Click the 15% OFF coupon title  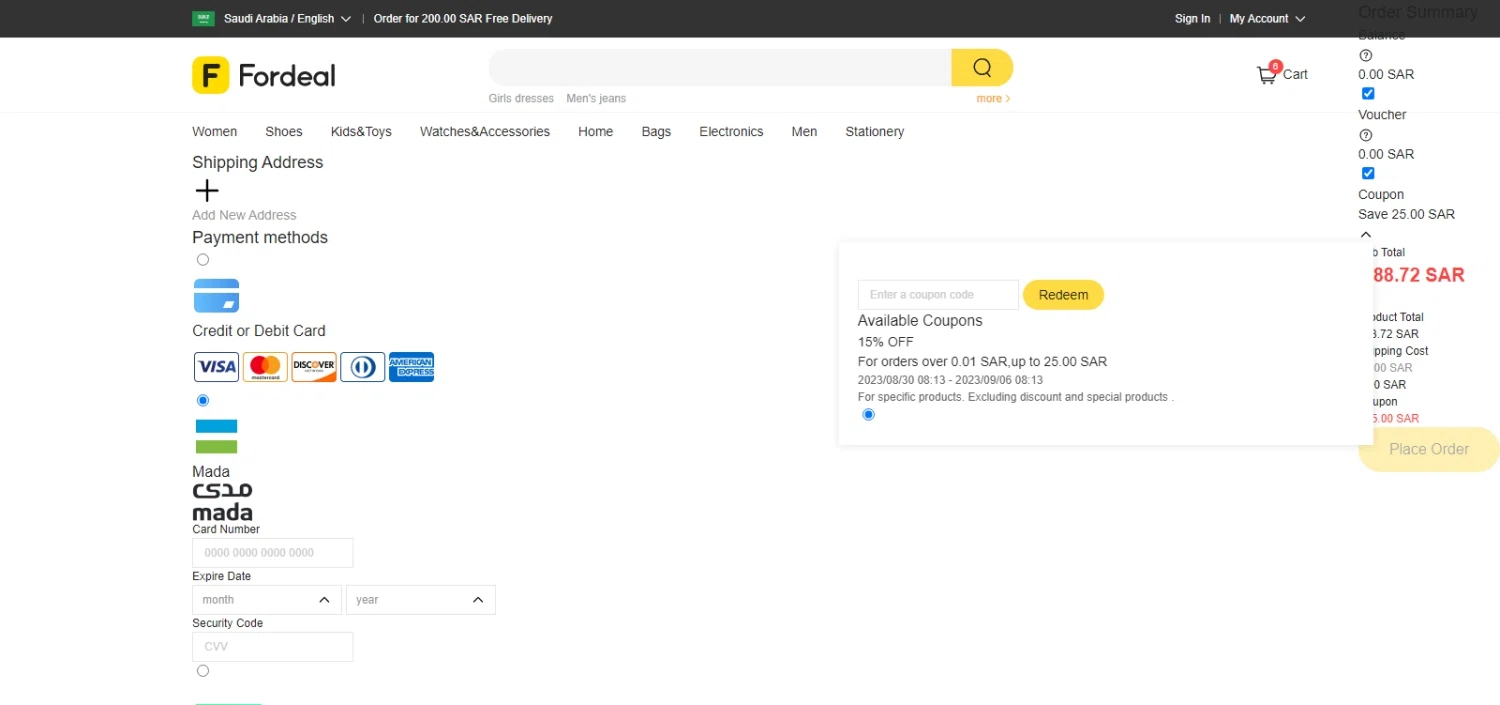click(x=886, y=342)
